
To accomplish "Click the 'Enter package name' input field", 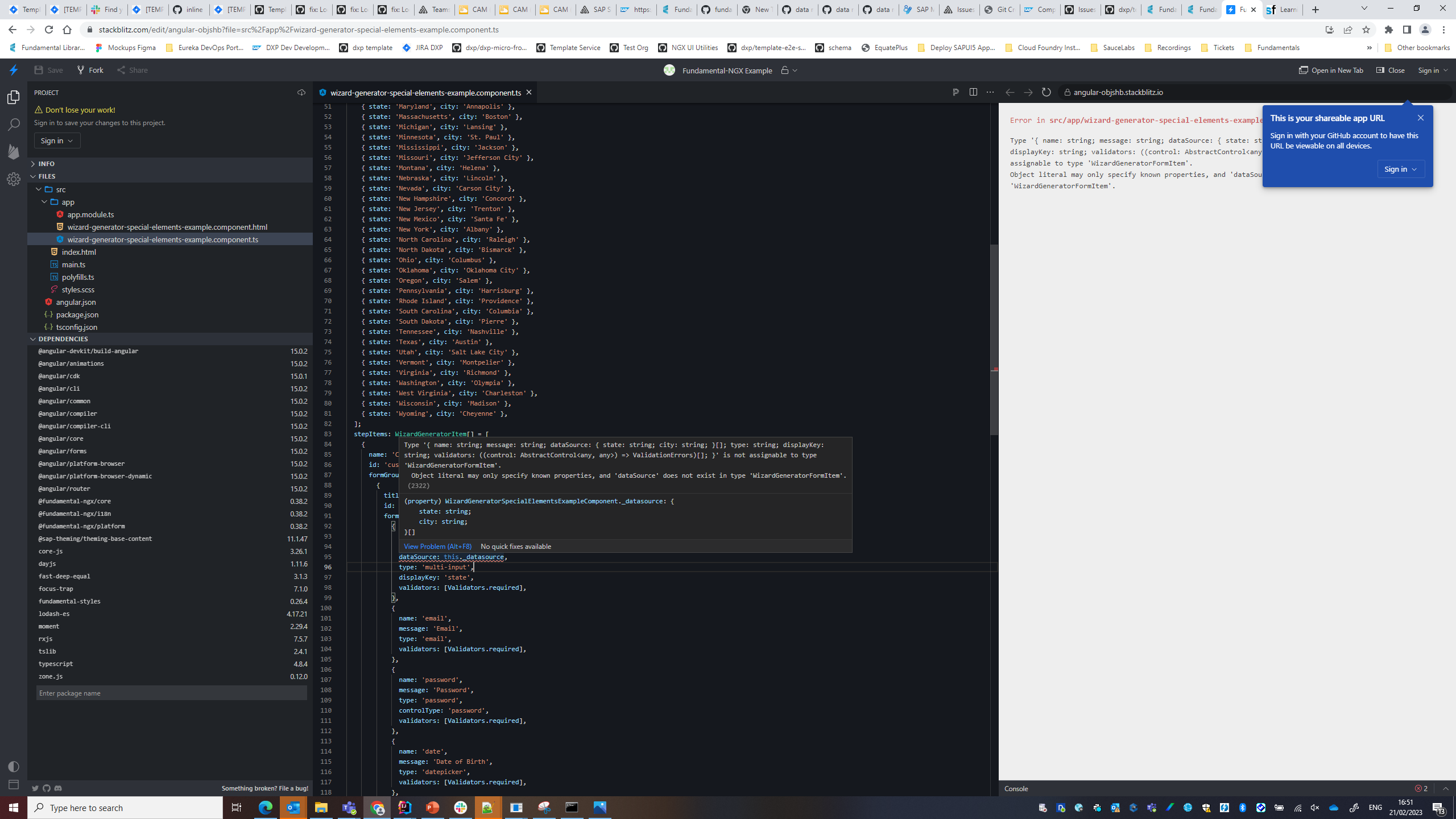I will pyautogui.click(x=171, y=693).
